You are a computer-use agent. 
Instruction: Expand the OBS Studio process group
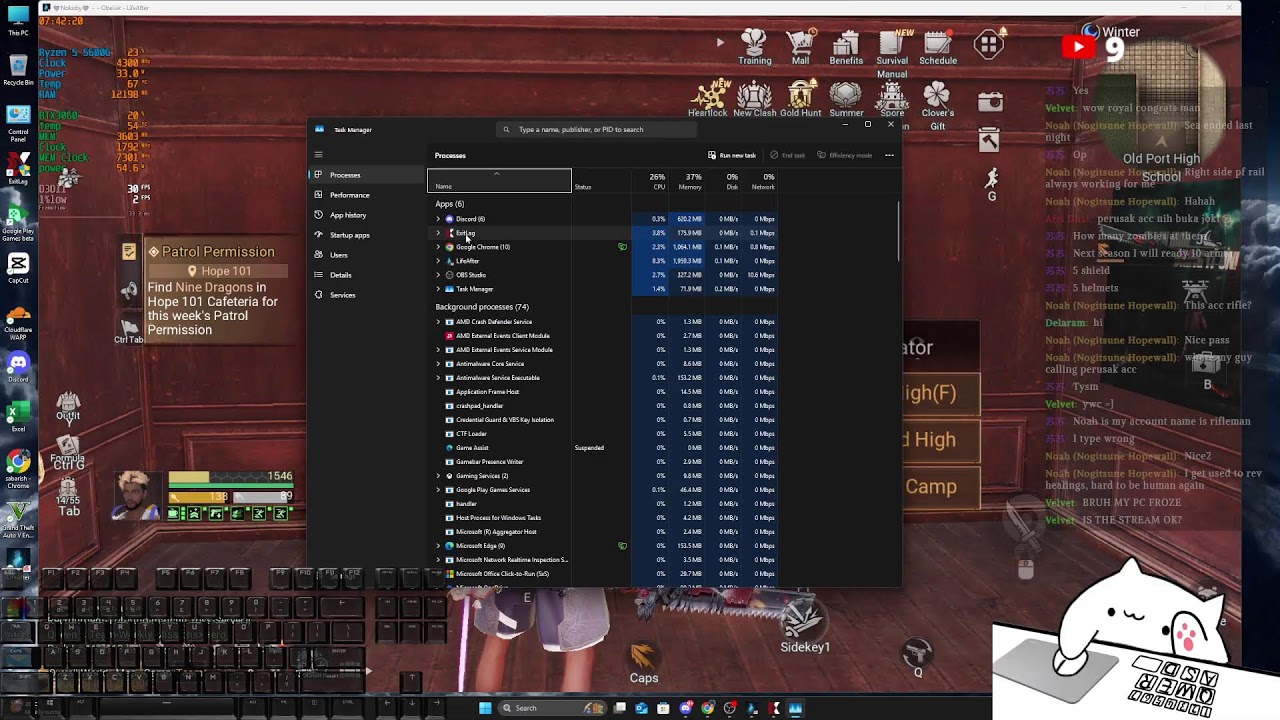[x=438, y=275]
